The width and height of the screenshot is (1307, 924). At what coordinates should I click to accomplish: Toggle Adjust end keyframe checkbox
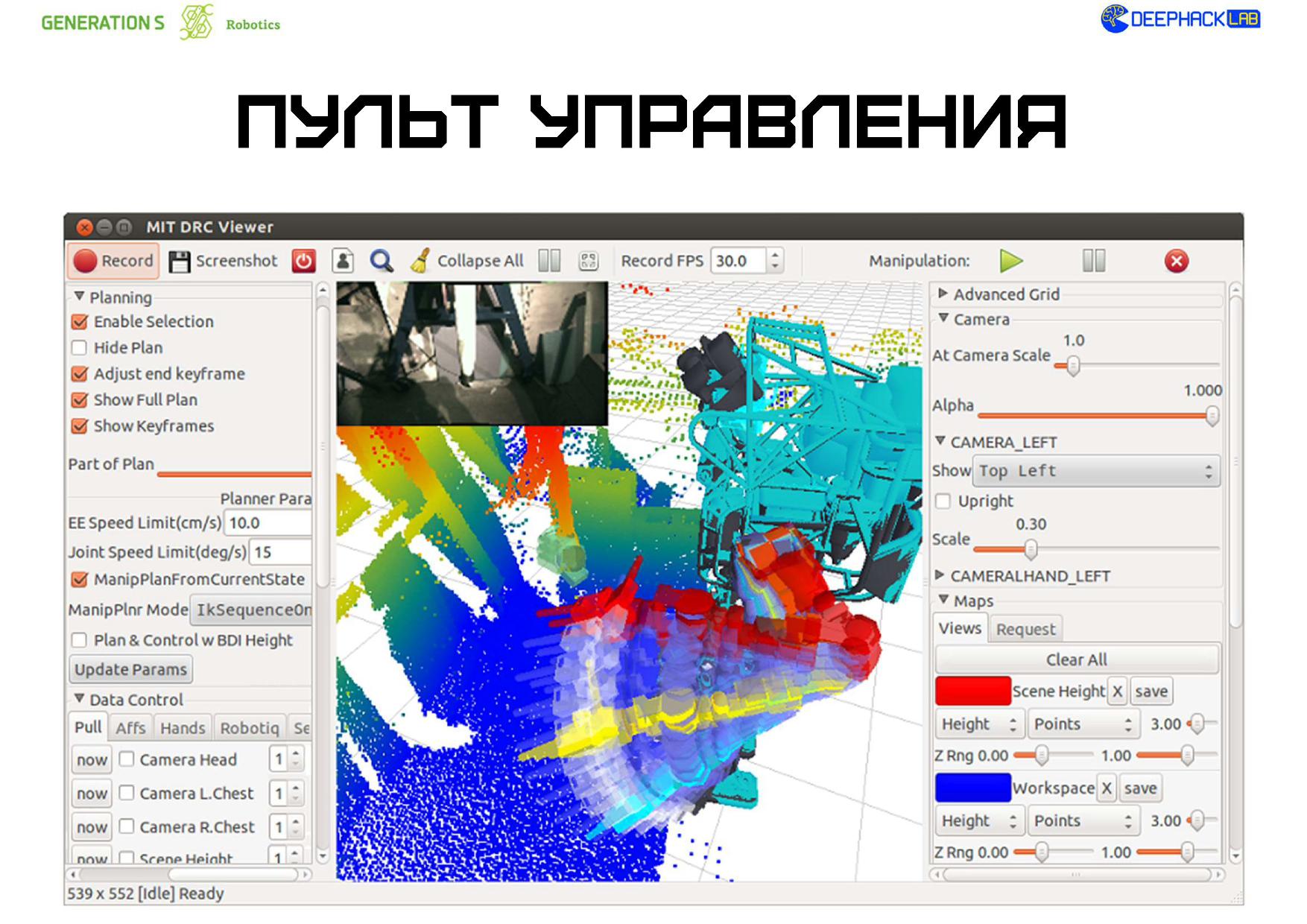(x=80, y=374)
